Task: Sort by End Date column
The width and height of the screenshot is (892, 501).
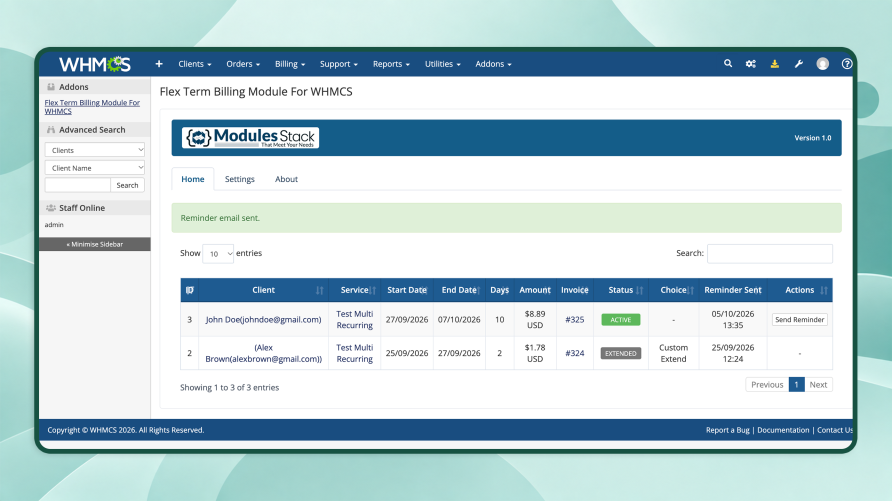Action: click(459, 290)
